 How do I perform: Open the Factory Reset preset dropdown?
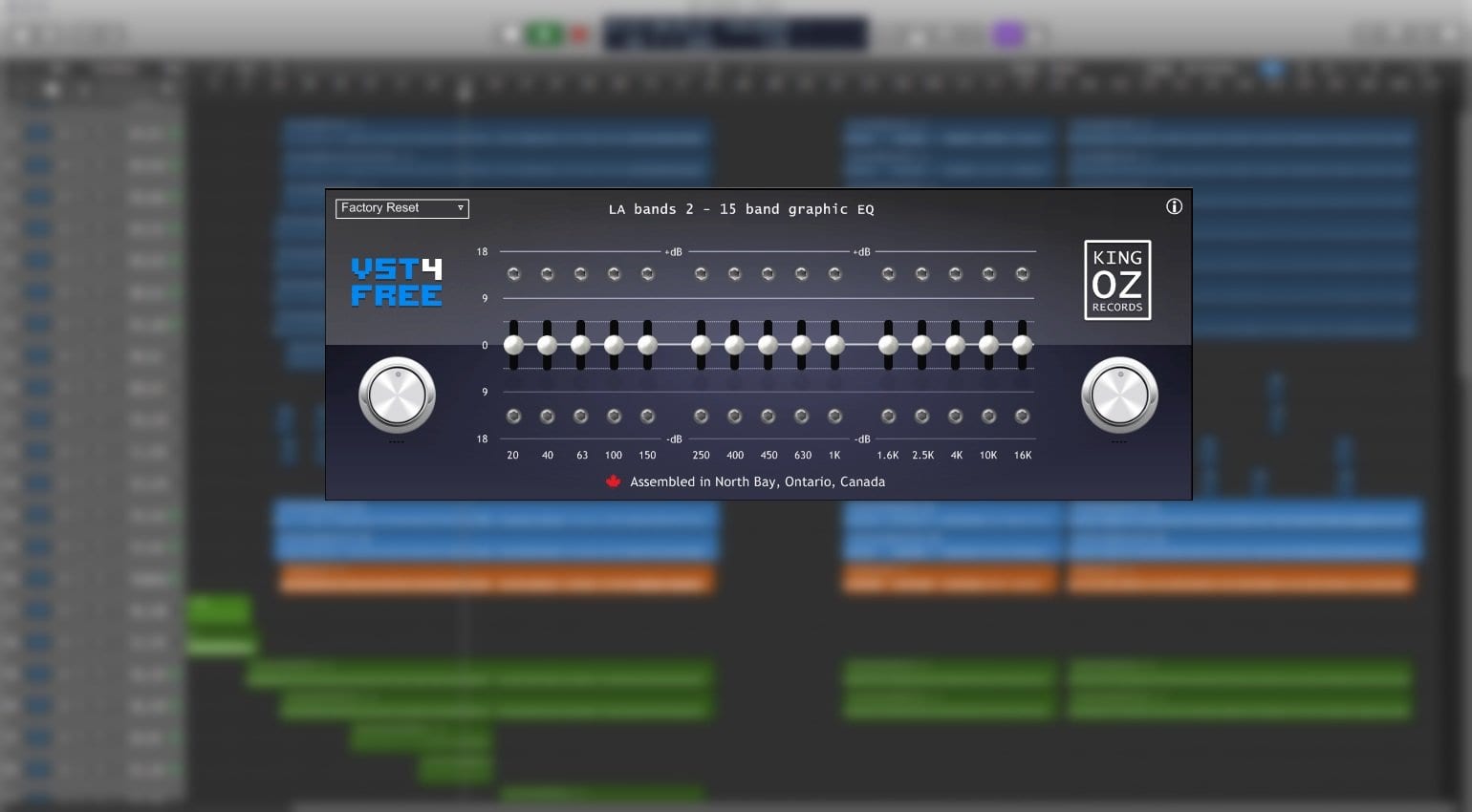(x=402, y=208)
